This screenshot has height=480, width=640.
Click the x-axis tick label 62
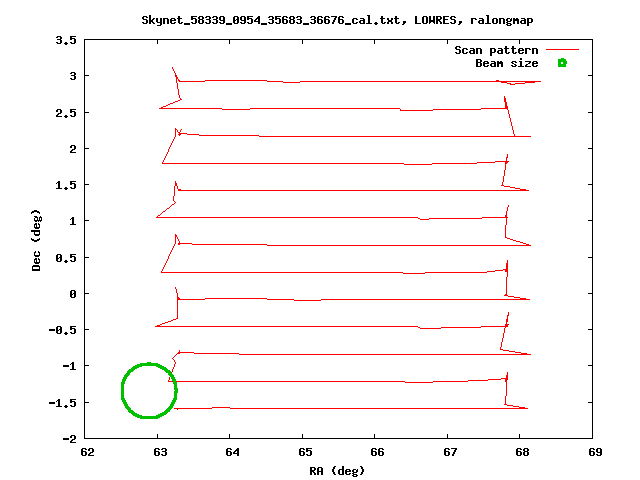point(87,452)
